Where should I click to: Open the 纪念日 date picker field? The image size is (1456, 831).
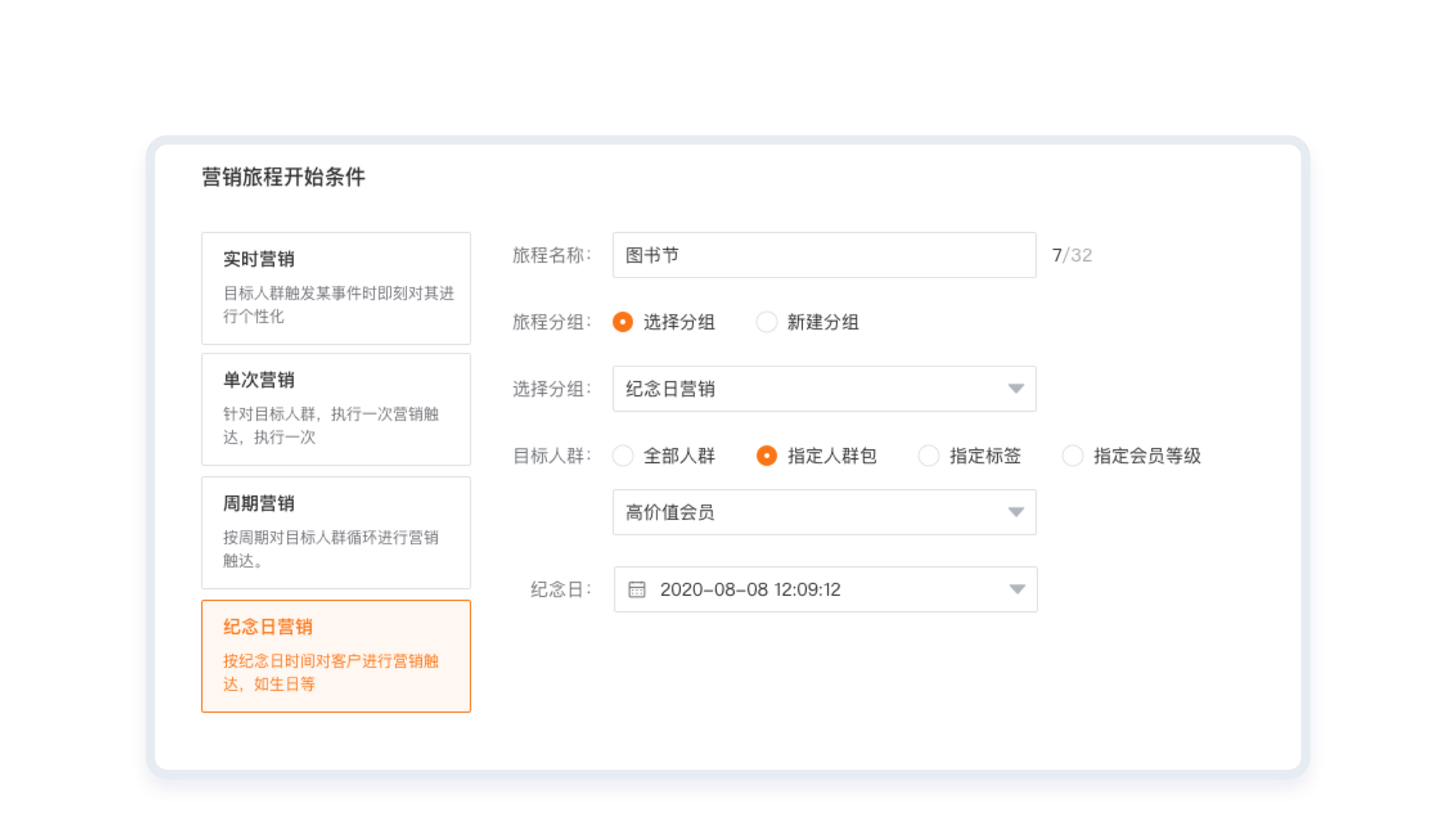pos(826,589)
